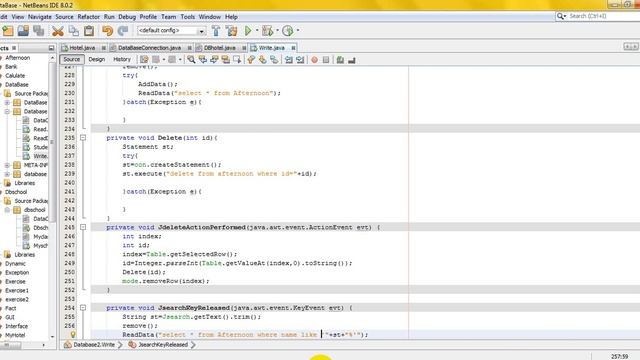Select the Afternoon project

tap(18, 58)
